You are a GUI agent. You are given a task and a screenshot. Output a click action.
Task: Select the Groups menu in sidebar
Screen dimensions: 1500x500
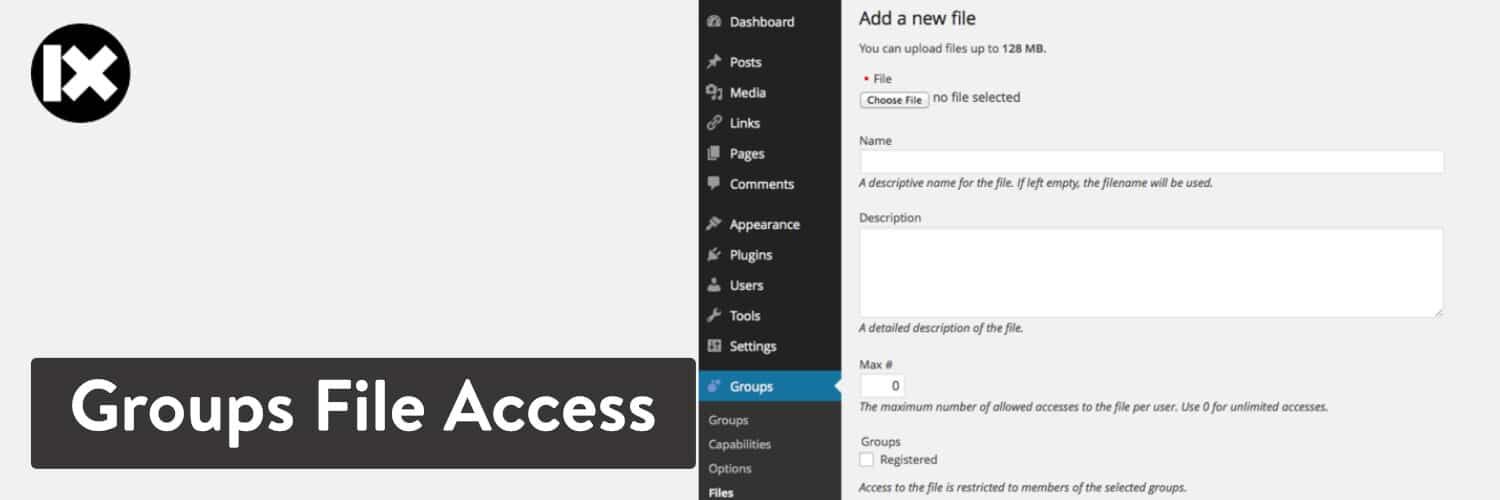coord(751,387)
